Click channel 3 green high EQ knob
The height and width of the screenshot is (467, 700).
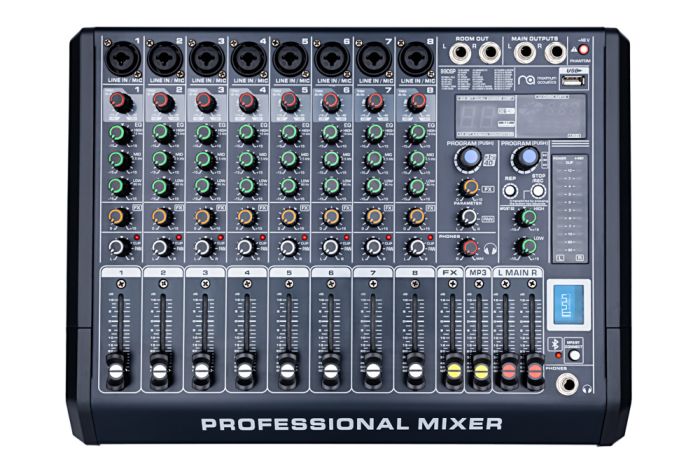[203, 133]
